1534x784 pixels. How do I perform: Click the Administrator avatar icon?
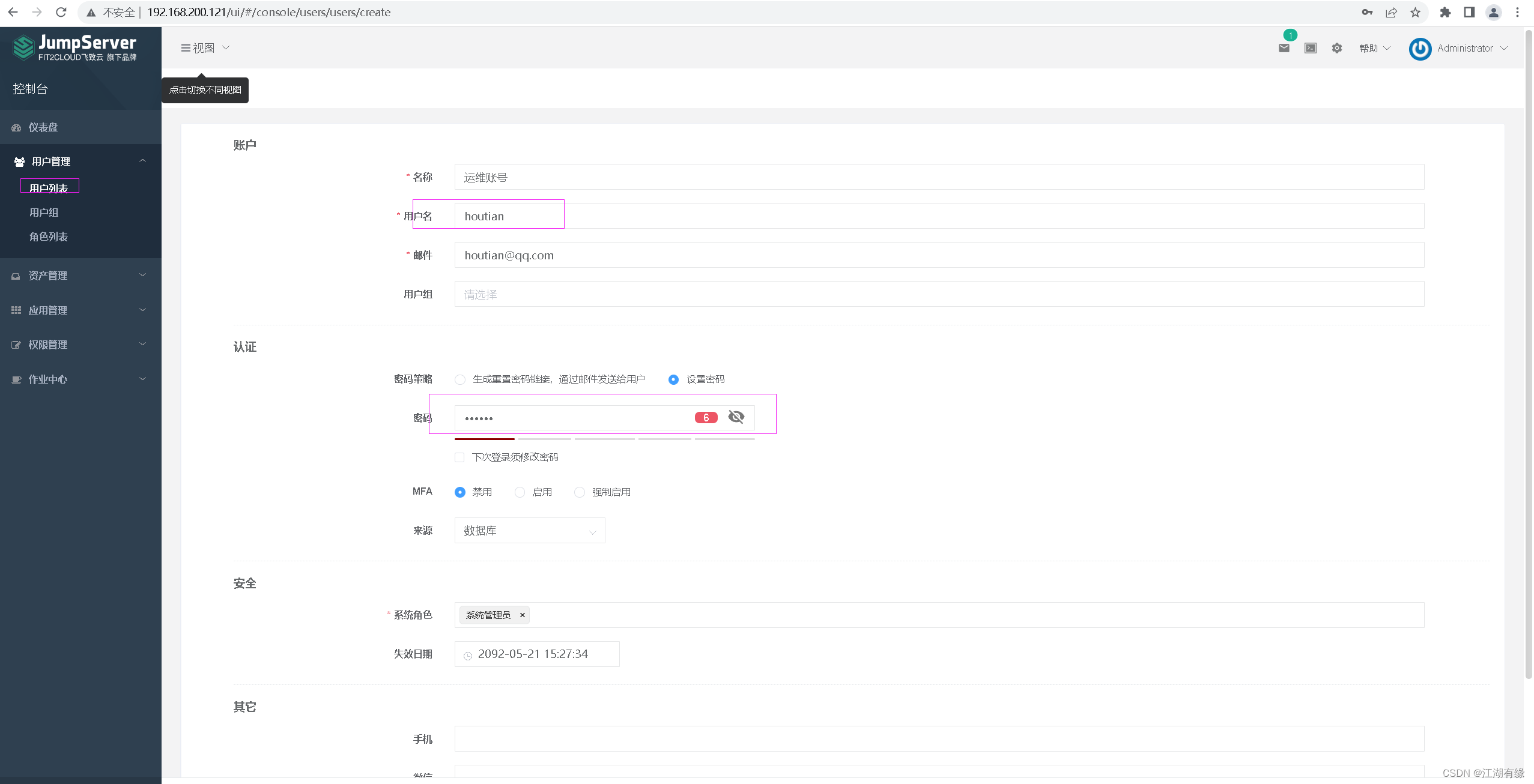coord(1420,49)
